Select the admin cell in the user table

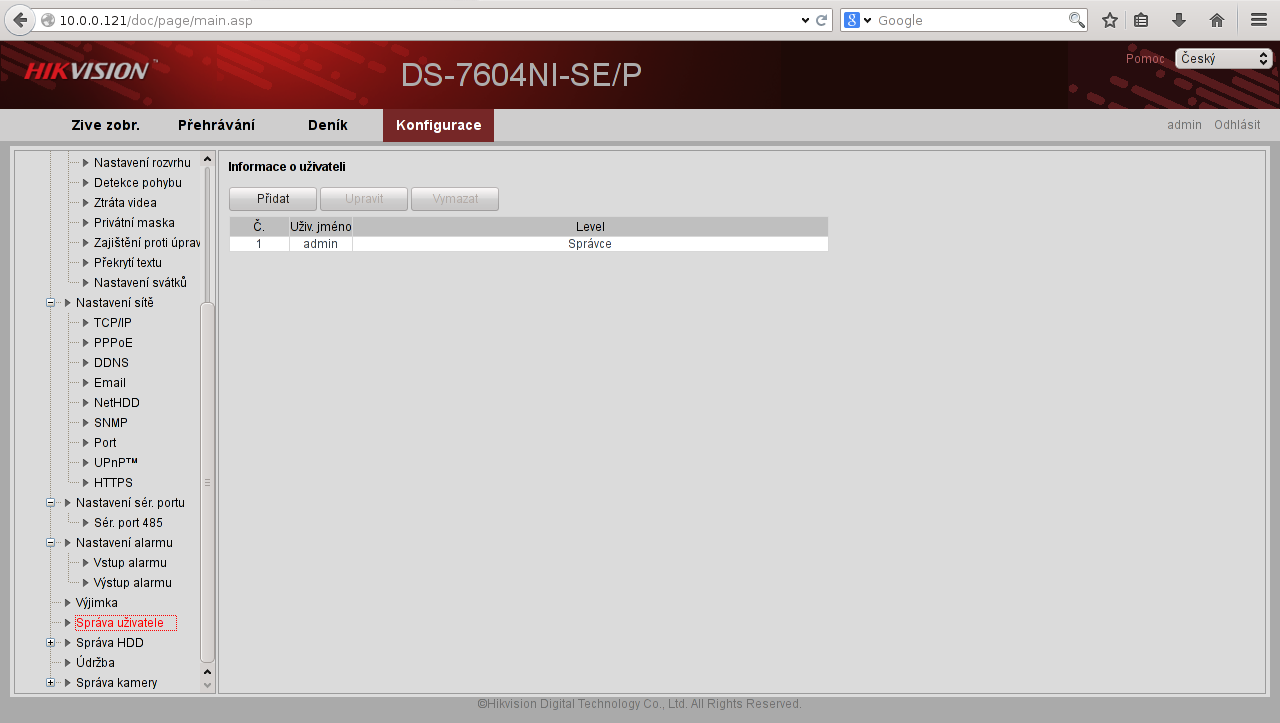(321, 244)
